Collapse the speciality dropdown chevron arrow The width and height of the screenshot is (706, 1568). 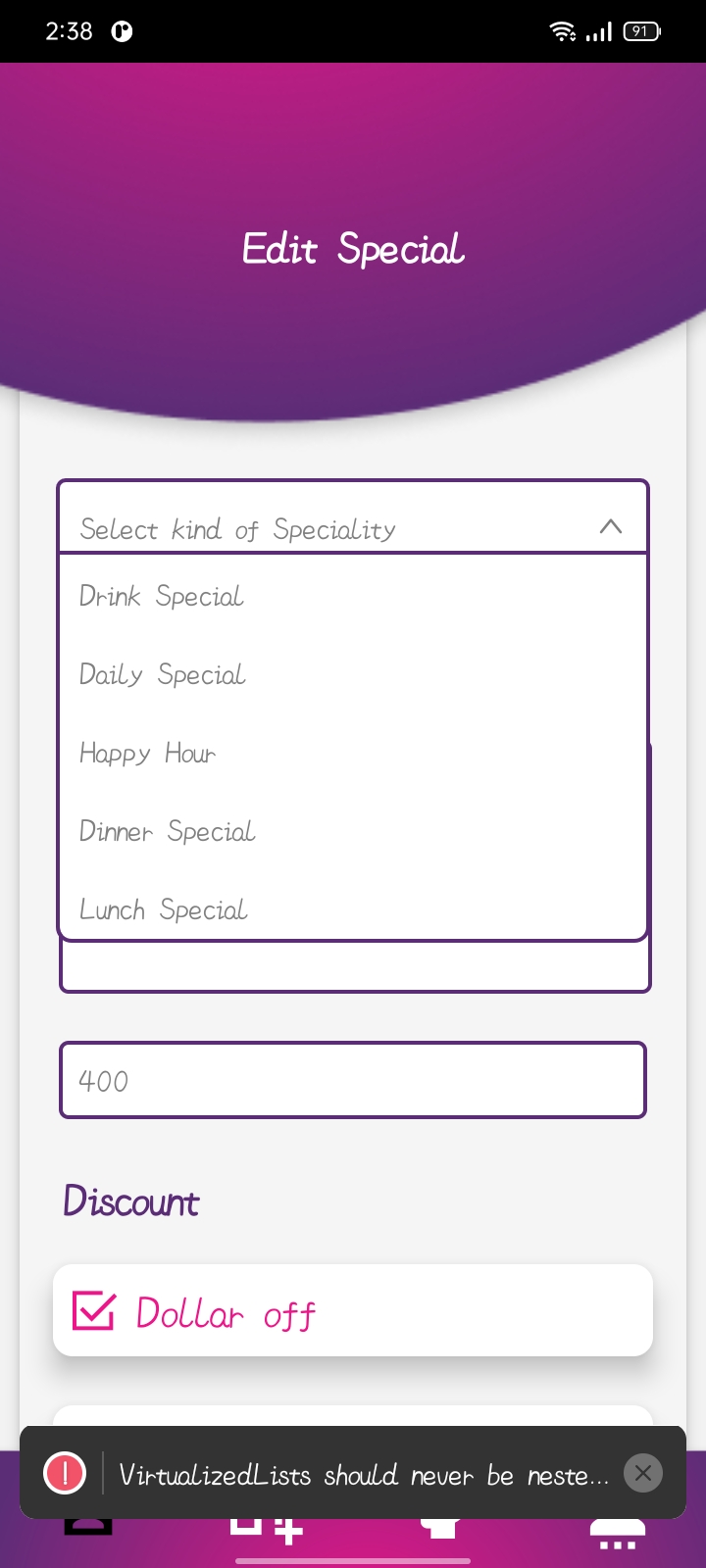610,526
